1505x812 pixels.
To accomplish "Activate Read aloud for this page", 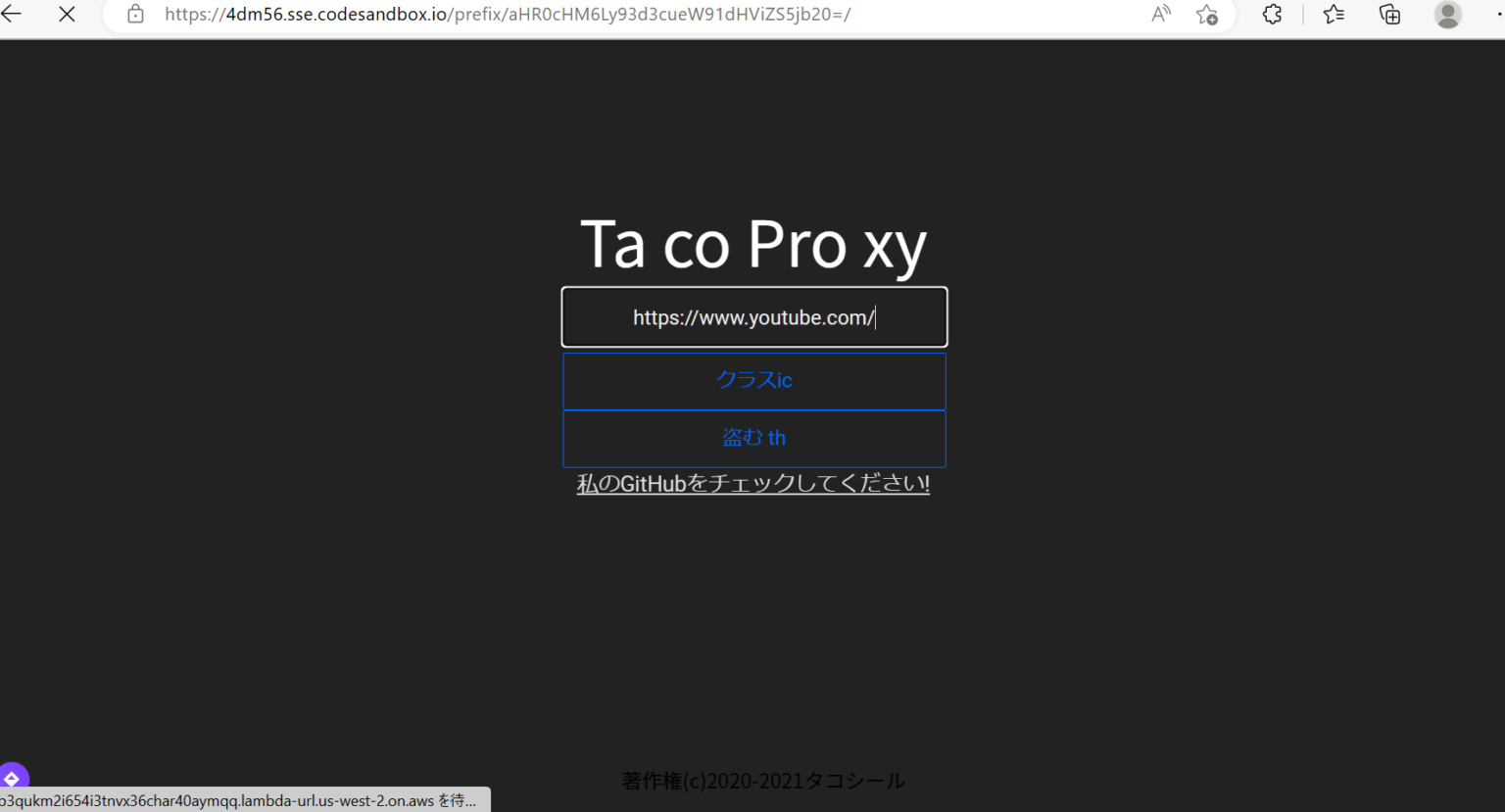I will (1160, 15).
